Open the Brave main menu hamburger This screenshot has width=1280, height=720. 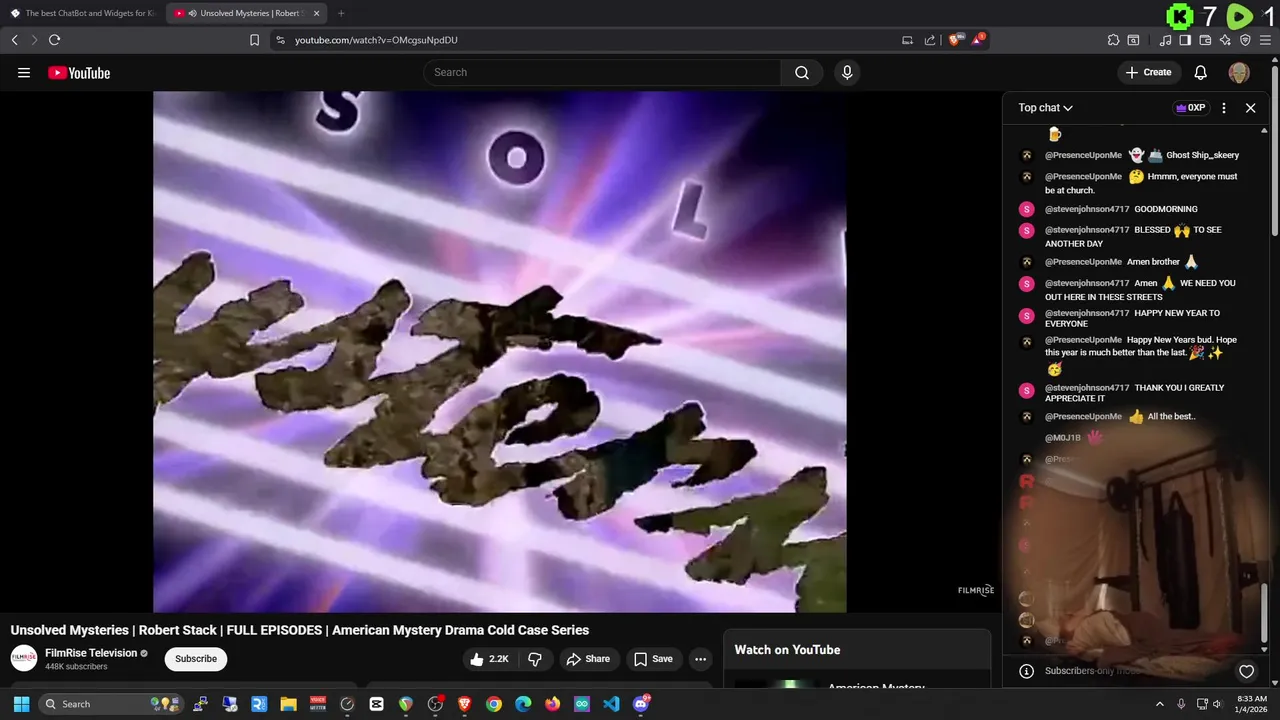pyautogui.click(x=1265, y=40)
